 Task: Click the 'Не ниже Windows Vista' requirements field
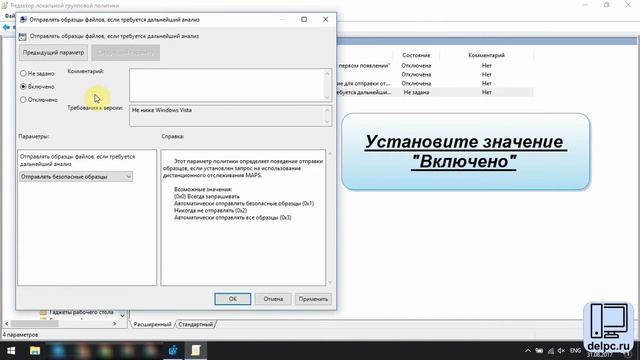click(227, 116)
